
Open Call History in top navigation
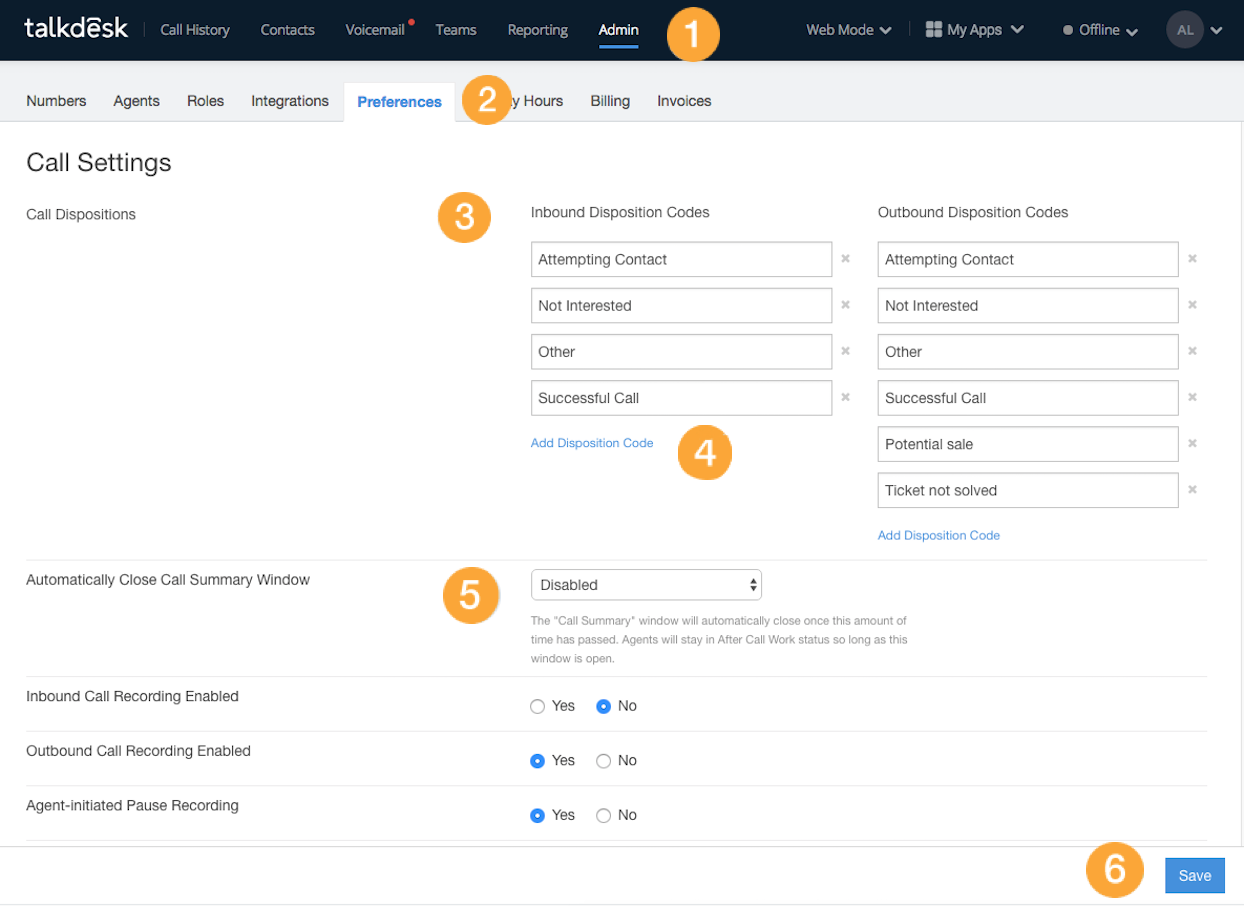click(x=195, y=30)
